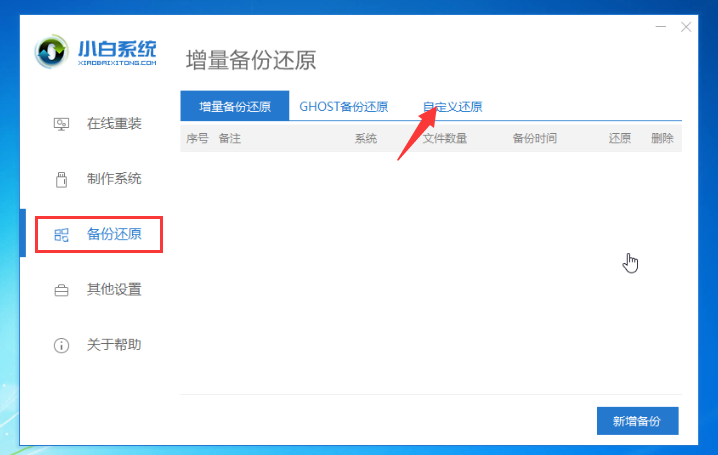Switch to the GHOST备份还原 tab
This screenshot has height=455, width=718.
click(x=343, y=107)
